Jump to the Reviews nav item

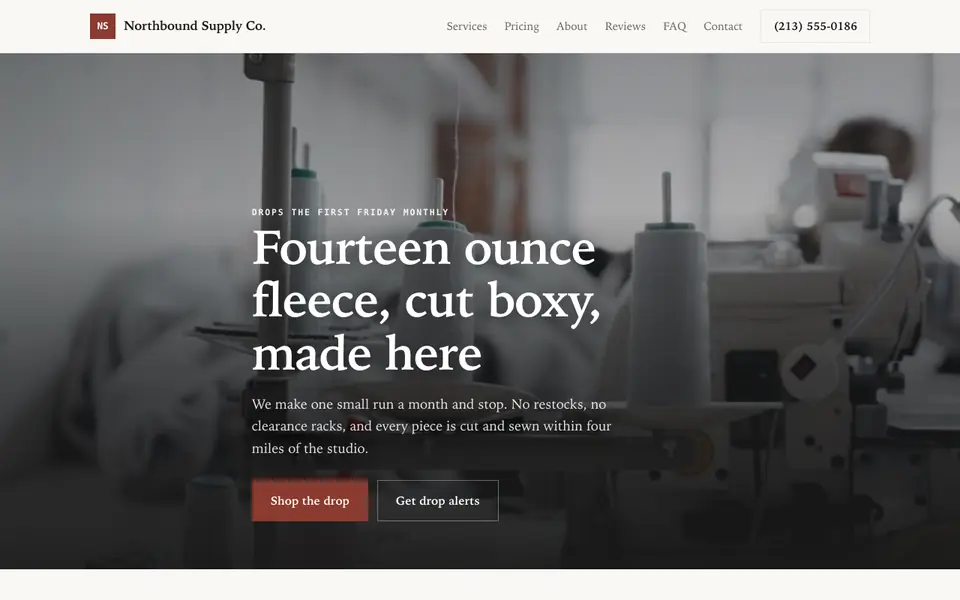pyautogui.click(x=625, y=26)
